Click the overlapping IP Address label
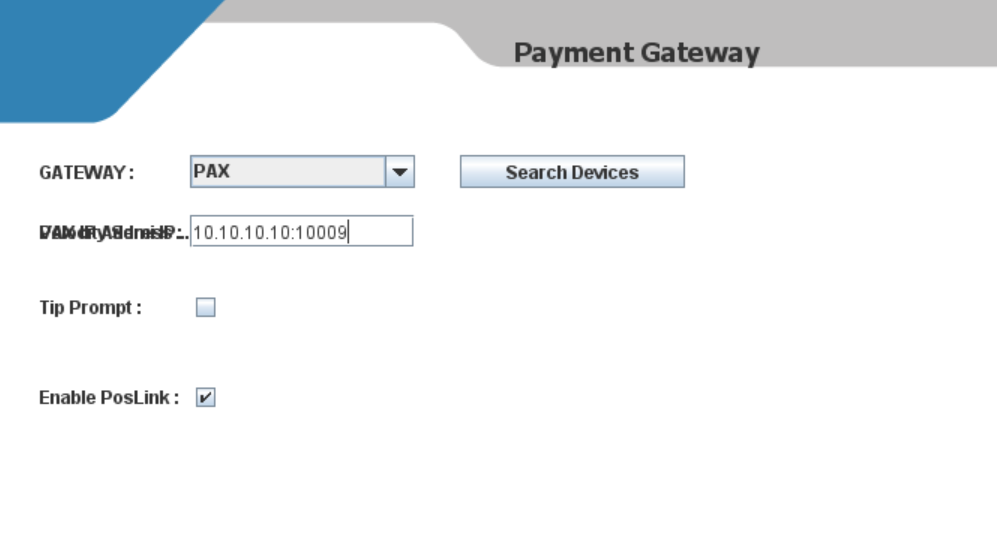The width and height of the screenshot is (997, 553). (x=114, y=233)
